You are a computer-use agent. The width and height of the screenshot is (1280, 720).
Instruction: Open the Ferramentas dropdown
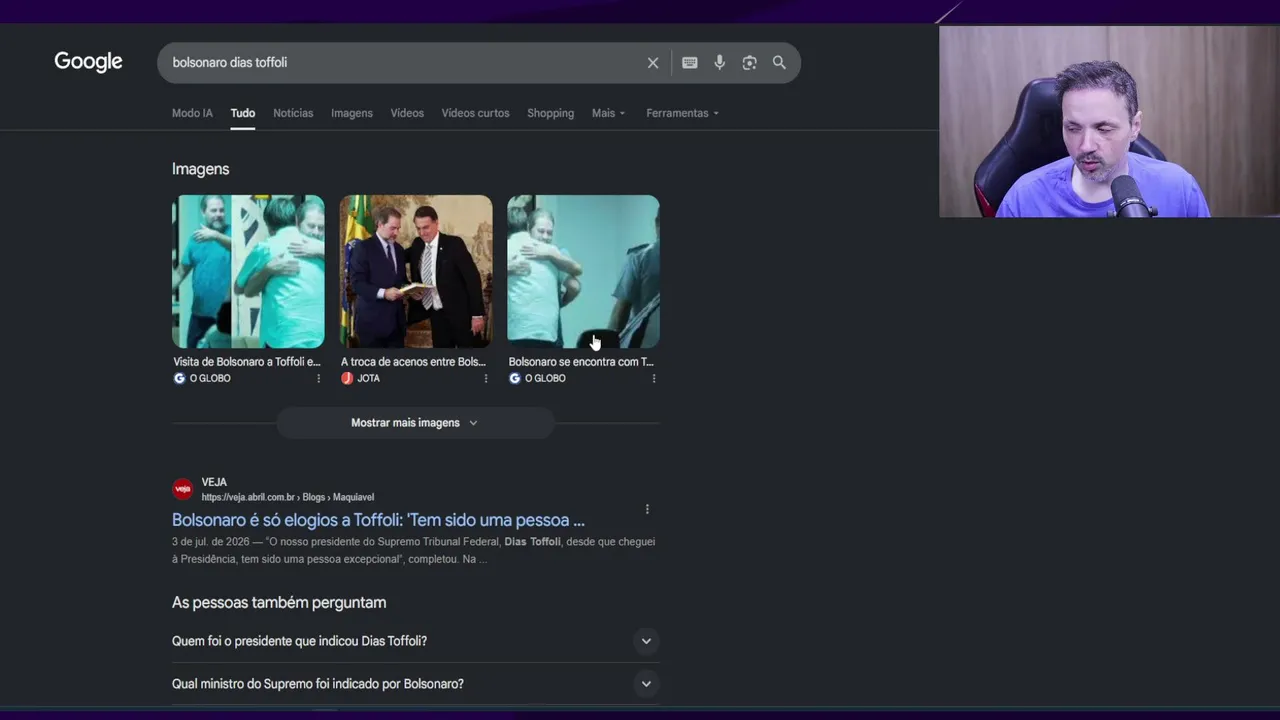[683, 113]
